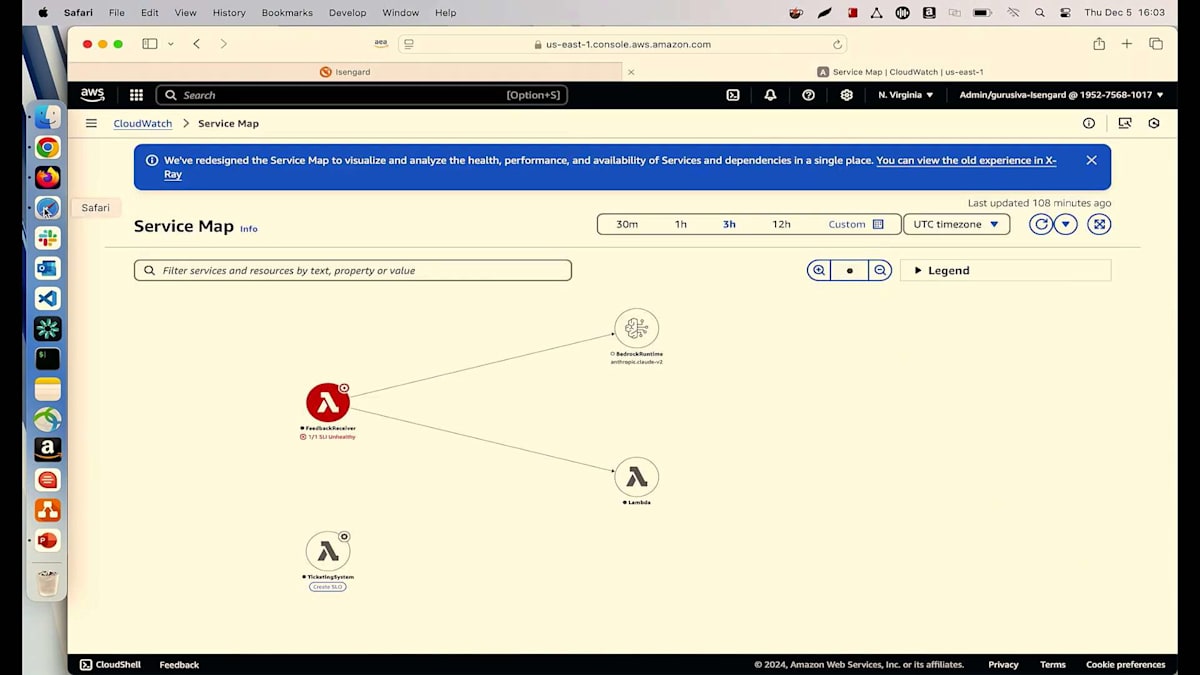
Task: Open the info panel icon top right
Action: (x=1089, y=123)
